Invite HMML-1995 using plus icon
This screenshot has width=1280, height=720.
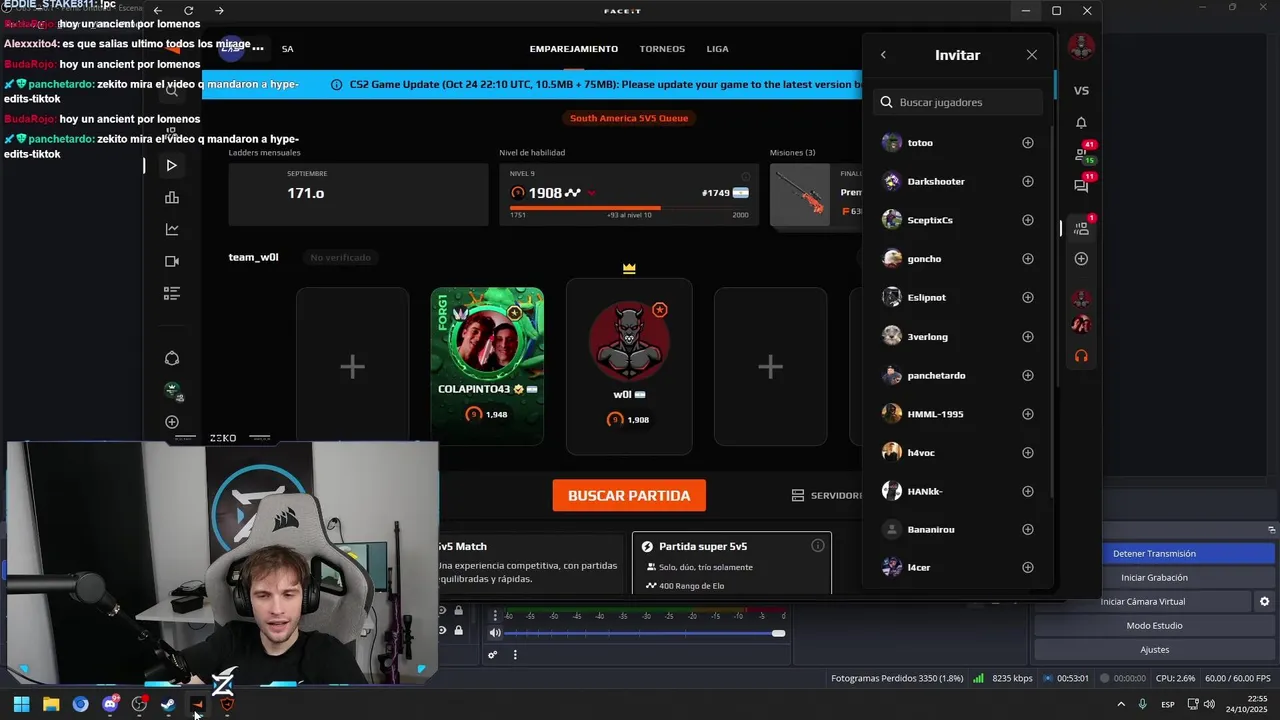point(1028,414)
